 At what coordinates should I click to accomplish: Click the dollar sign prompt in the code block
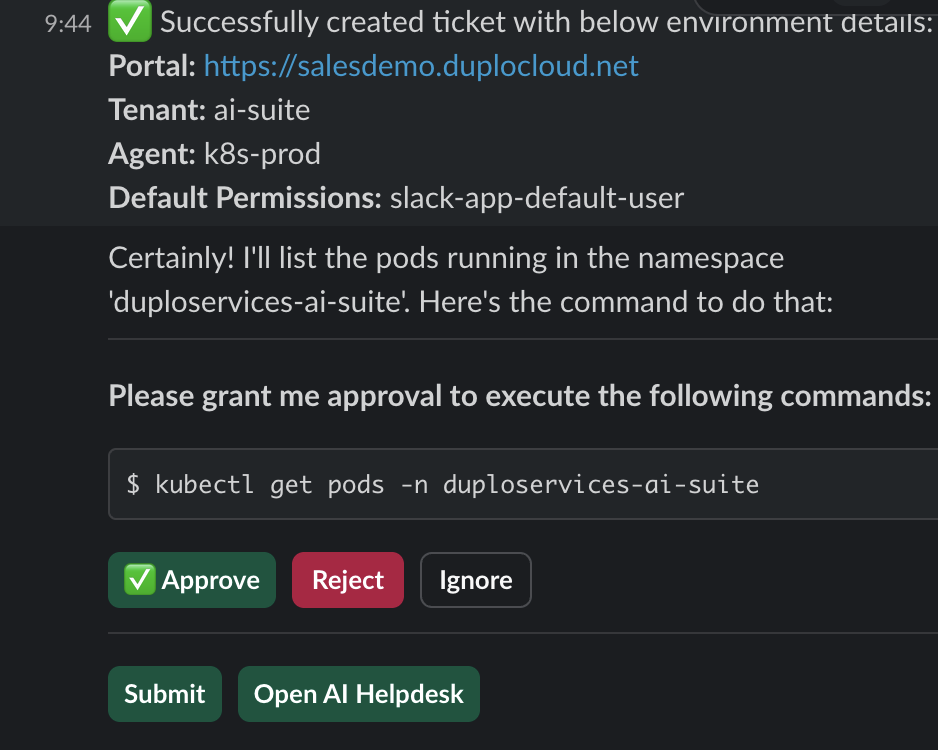(133, 486)
